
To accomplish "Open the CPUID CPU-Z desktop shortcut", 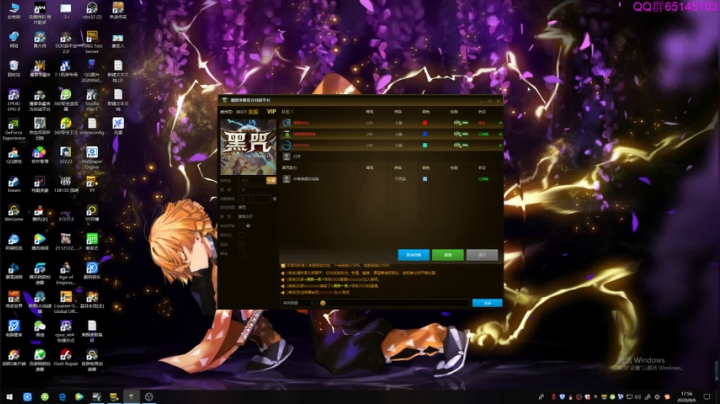I will (14, 100).
